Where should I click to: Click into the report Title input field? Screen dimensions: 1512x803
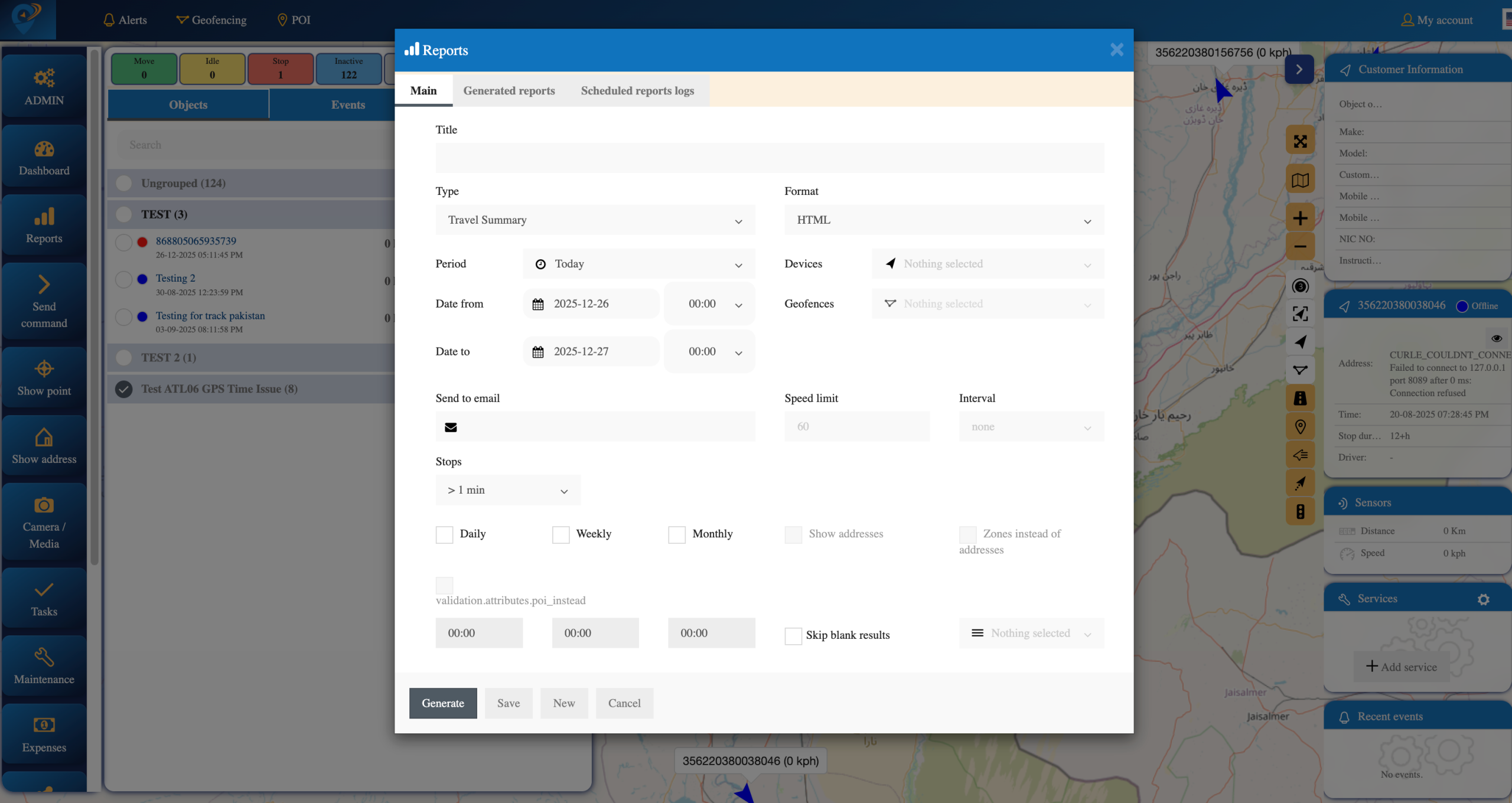pyautogui.click(x=769, y=158)
